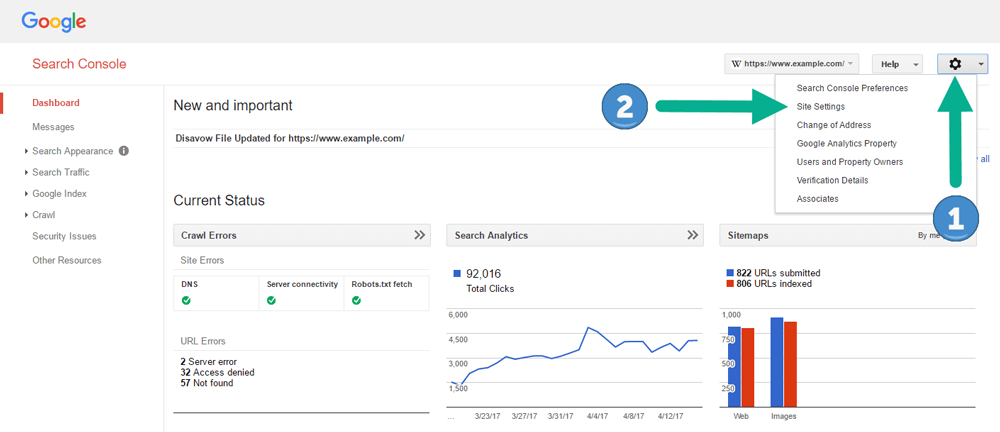
Task: Click the info icon beside Search Appearance
Action: point(124,151)
